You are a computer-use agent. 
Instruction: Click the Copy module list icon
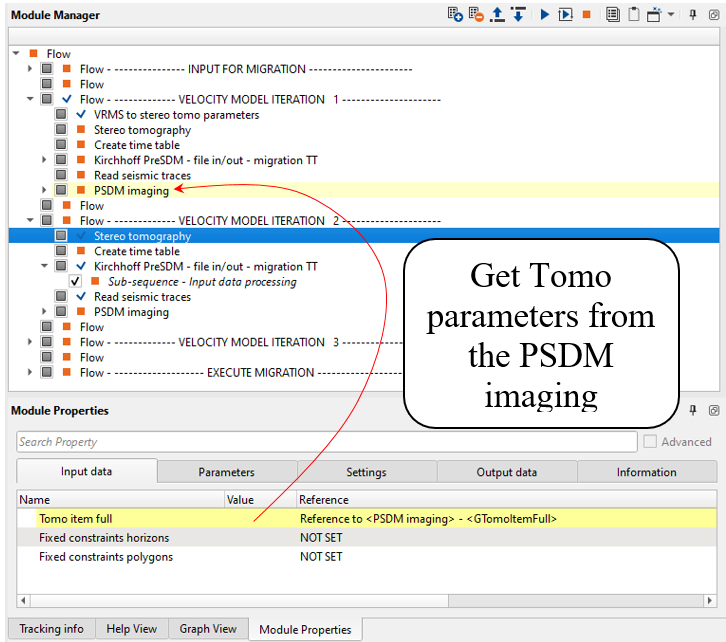[x=612, y=15]
